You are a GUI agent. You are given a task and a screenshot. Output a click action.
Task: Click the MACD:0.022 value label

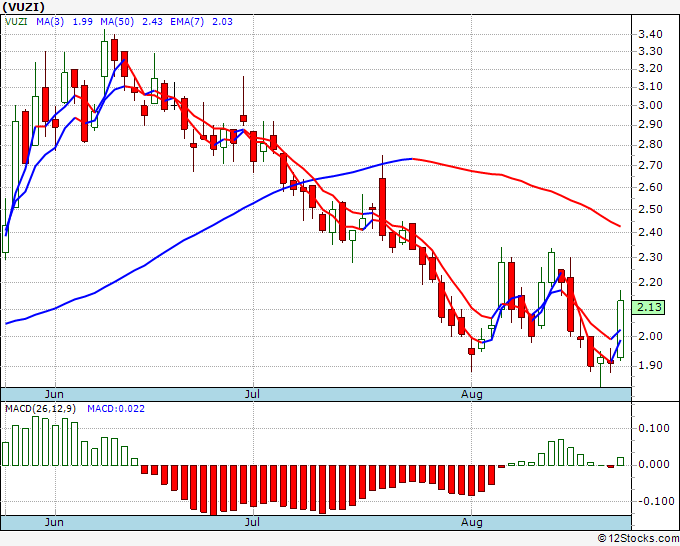click(x=116, y=409)
